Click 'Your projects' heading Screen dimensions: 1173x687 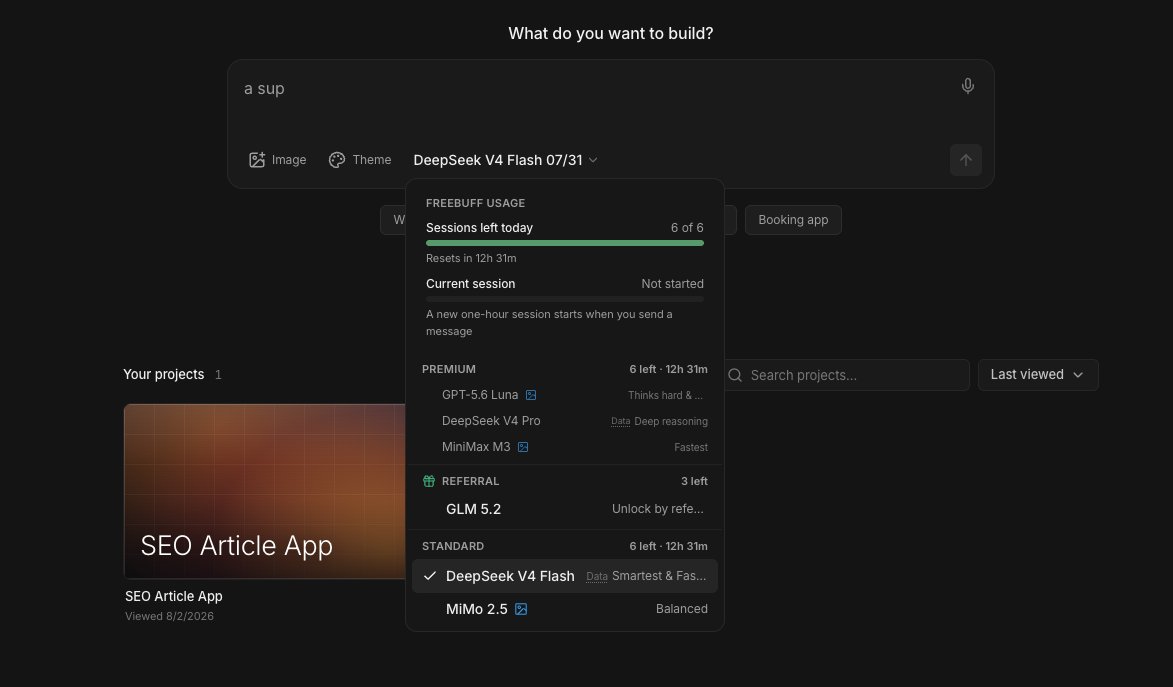point(164,374)
